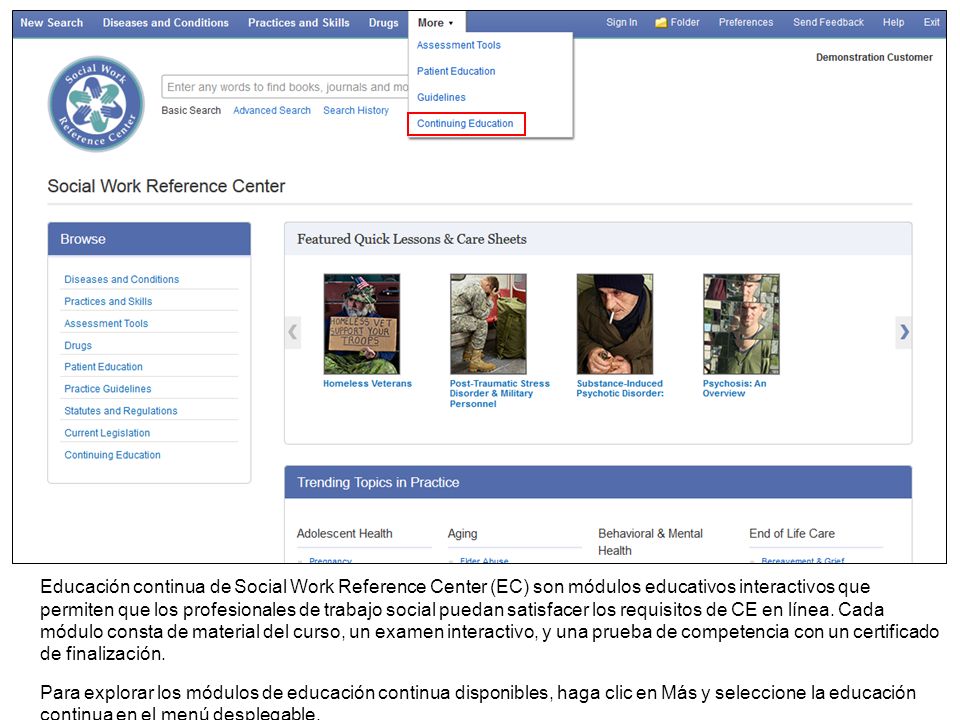
Task: Open Psychosis overview thumbnail image
Action: click(x=741, y=324)
